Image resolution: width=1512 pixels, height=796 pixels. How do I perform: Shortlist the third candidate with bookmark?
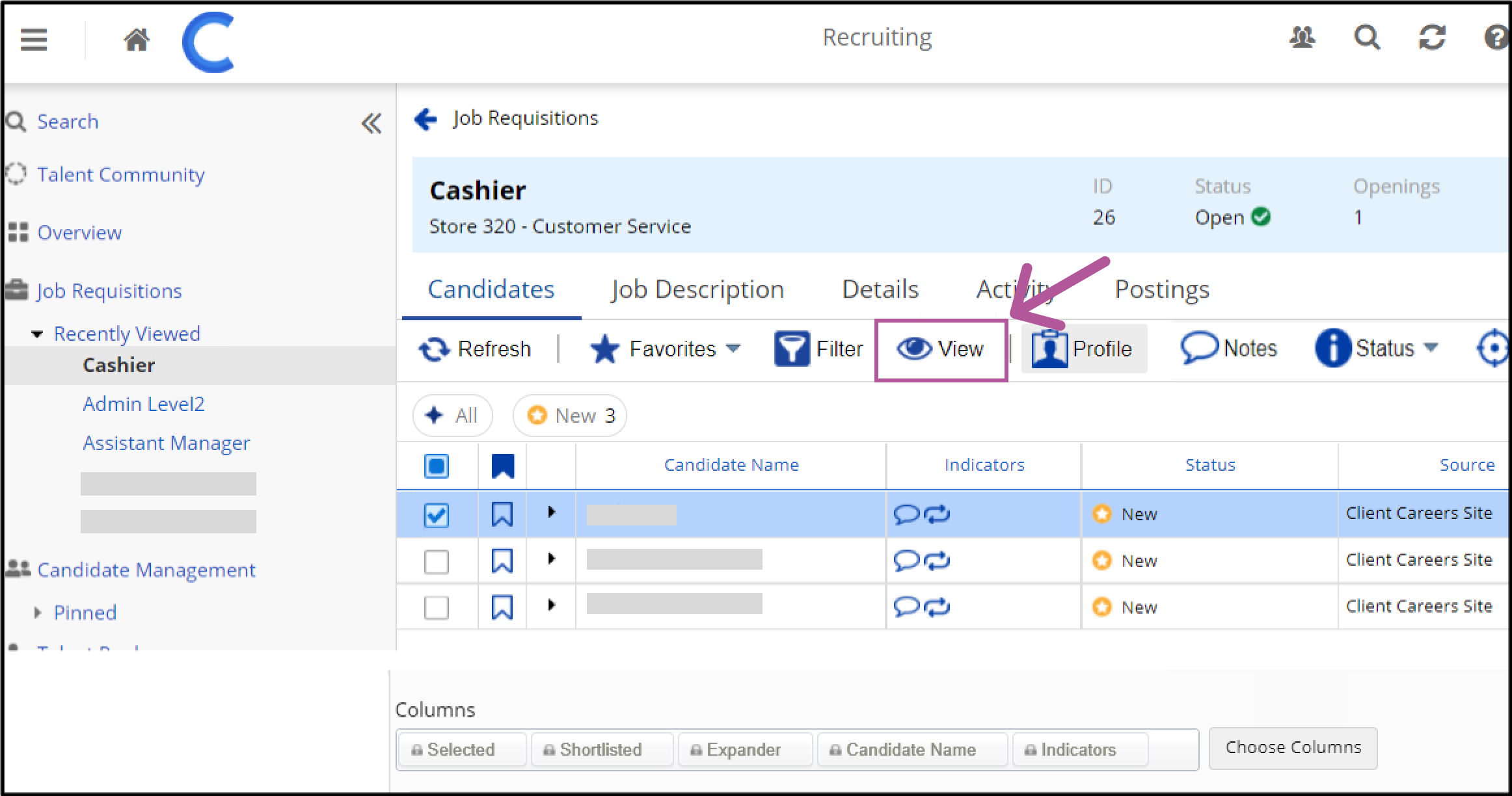click(502, 607)
